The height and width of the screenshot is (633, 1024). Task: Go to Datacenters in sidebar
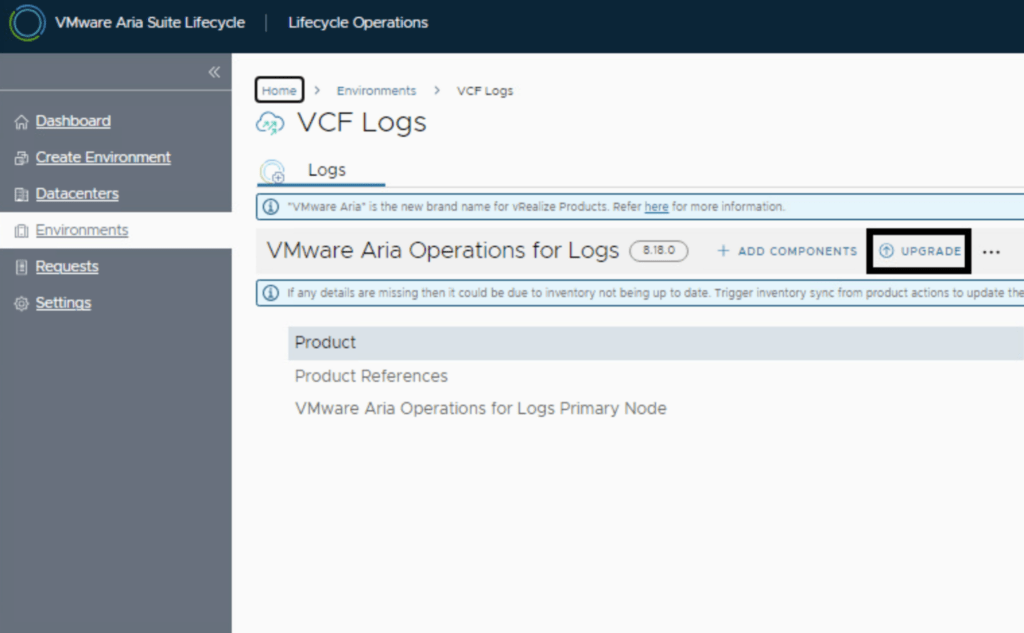[77, 194]
